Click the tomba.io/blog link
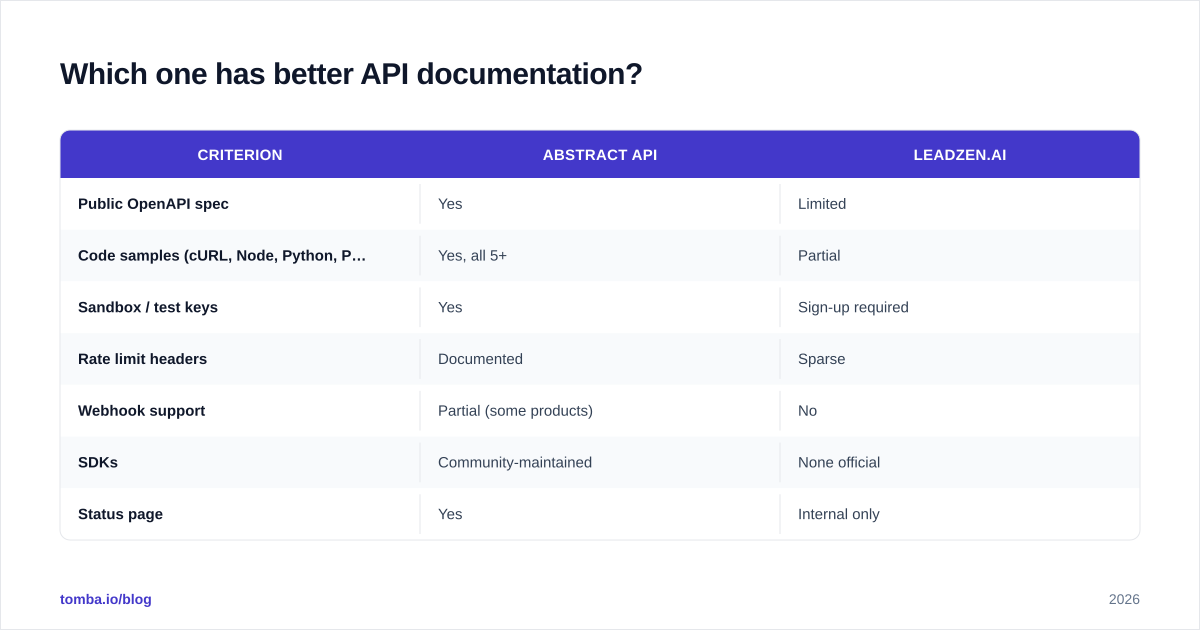The width and height of the screenshot is (1200, 630). 106,599
